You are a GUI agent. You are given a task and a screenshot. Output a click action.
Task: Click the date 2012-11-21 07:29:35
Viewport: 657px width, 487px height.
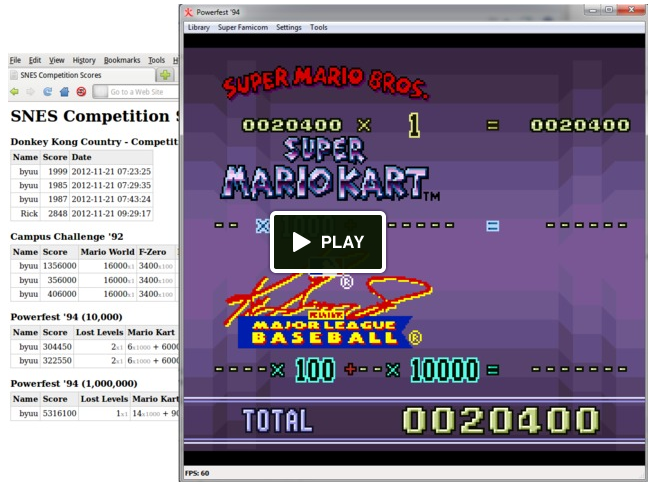coord(111,185)
